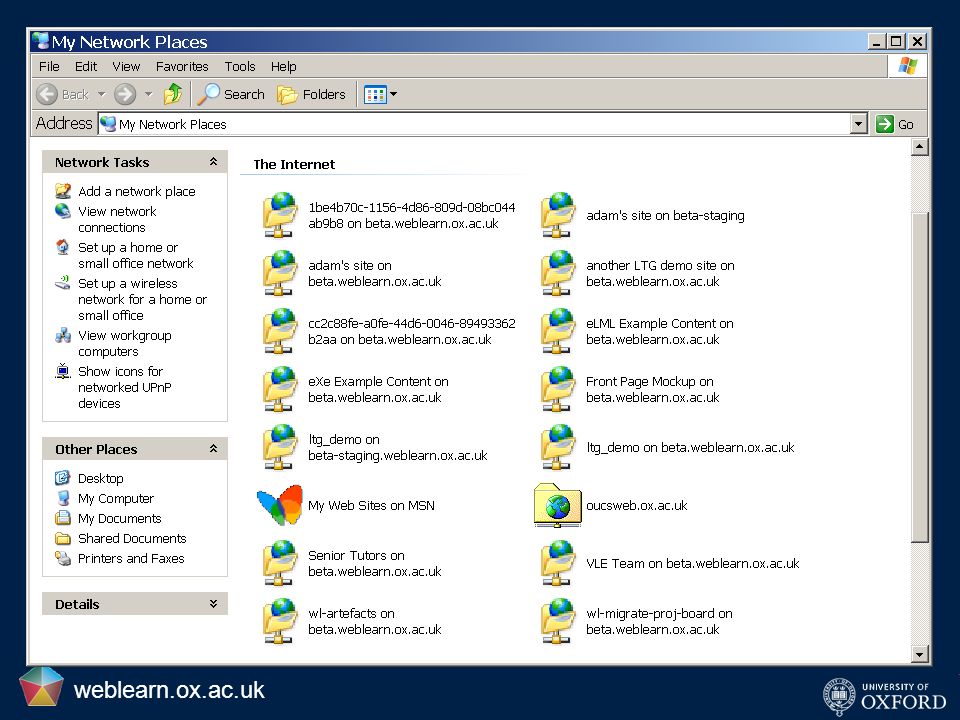Select wl-migrate-proj-board network folder icon
The width and height of the screenshot is (960, 720).
point(558,621)
